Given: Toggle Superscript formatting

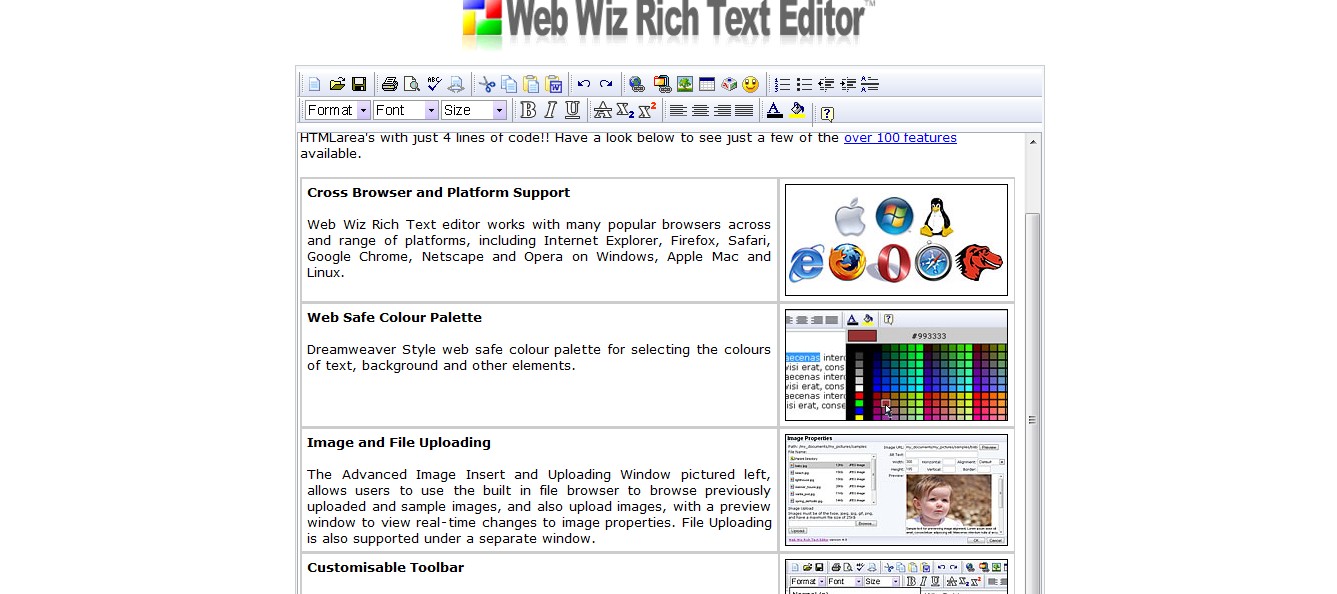Looking at the screenshot, I should tap(647, 110).
